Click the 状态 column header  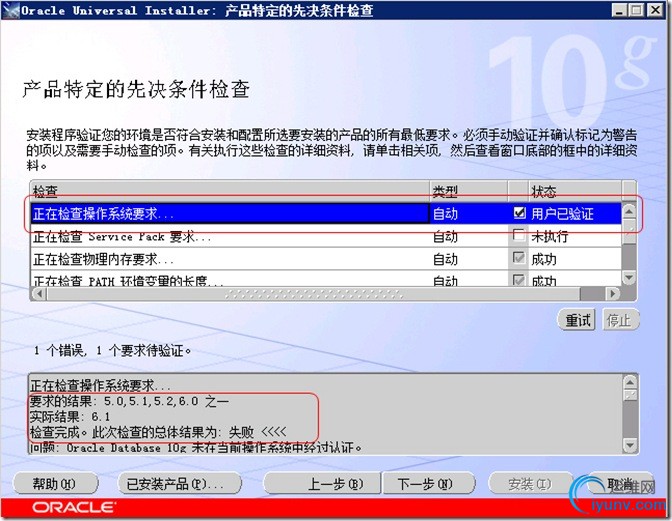[x=575, y=192]
